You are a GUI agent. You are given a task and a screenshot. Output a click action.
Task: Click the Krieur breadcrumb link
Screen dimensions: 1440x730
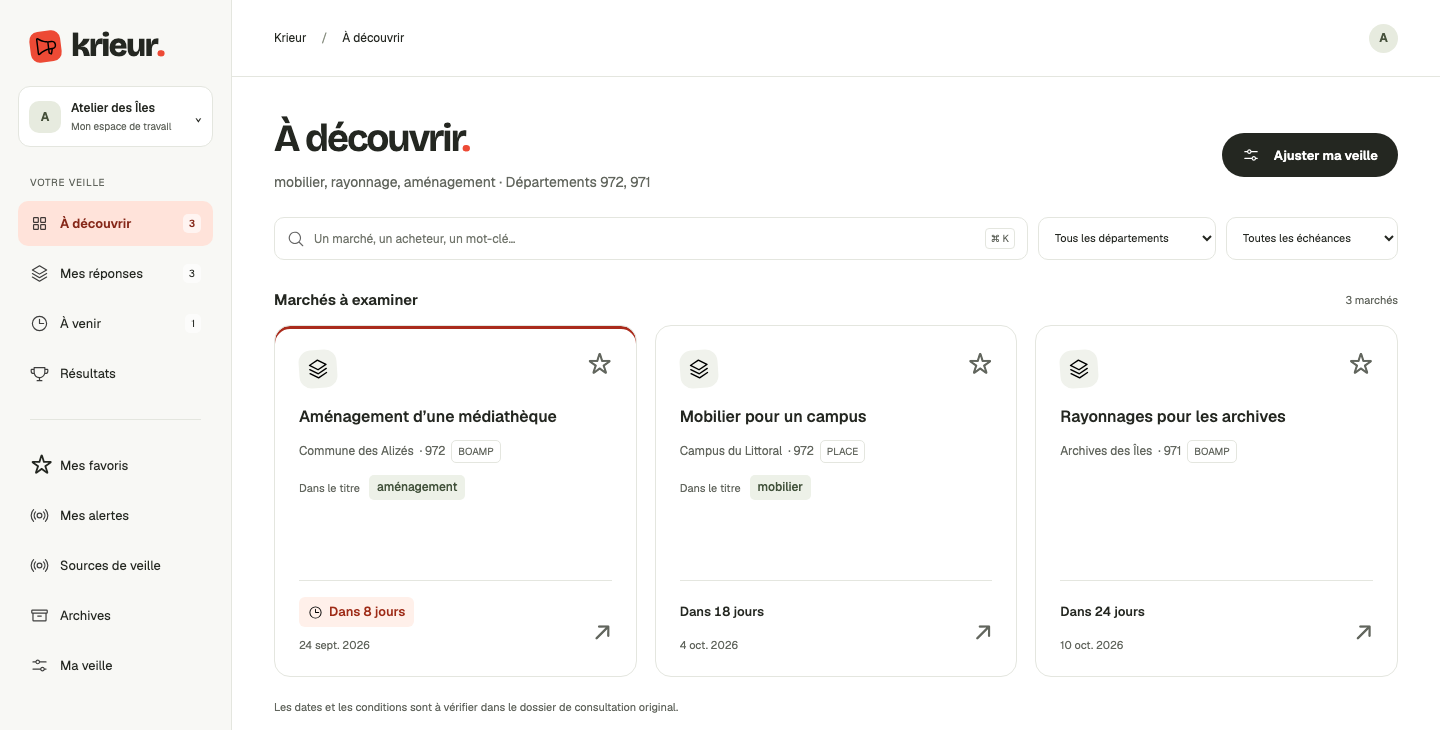[x=290, y=38]
